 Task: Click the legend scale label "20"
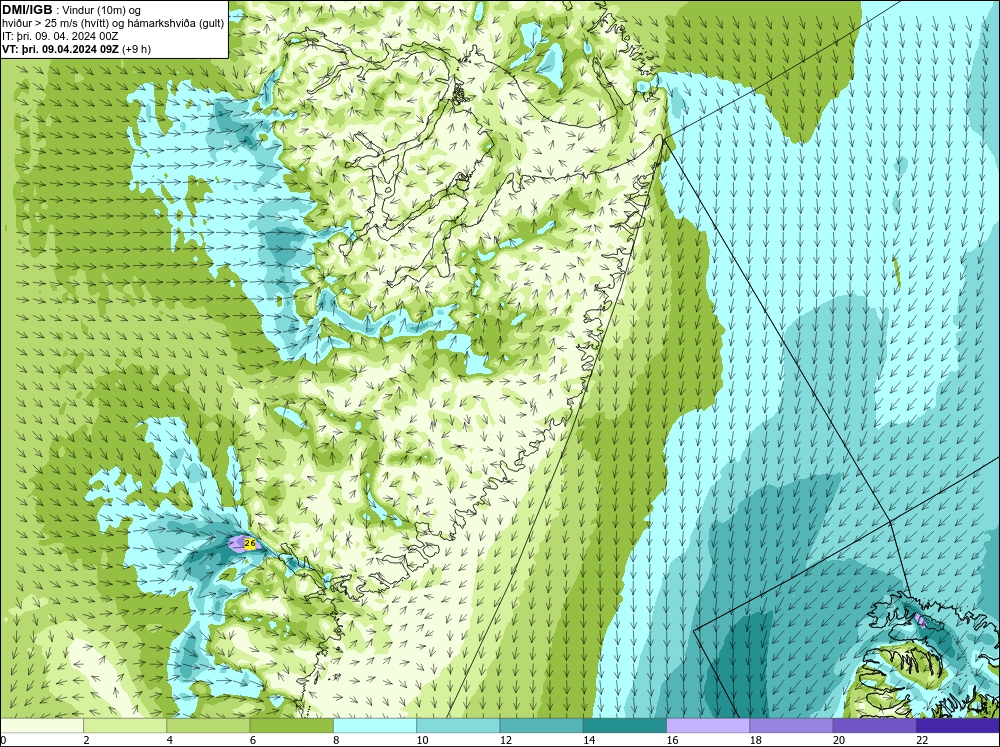839,740
